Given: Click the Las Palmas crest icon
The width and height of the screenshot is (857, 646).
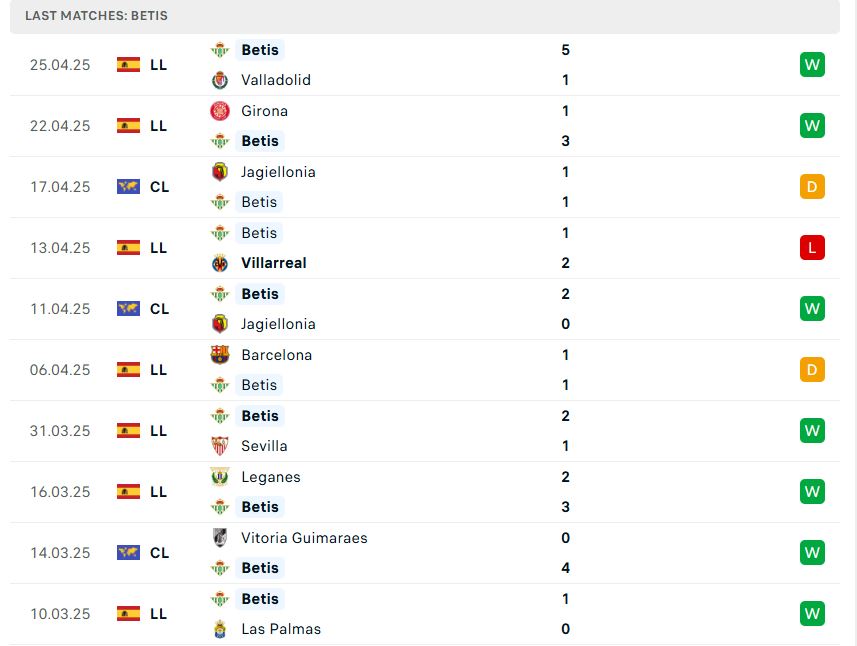Looking at the screenshot, I should pyautogui.click(x=220, y=629).
